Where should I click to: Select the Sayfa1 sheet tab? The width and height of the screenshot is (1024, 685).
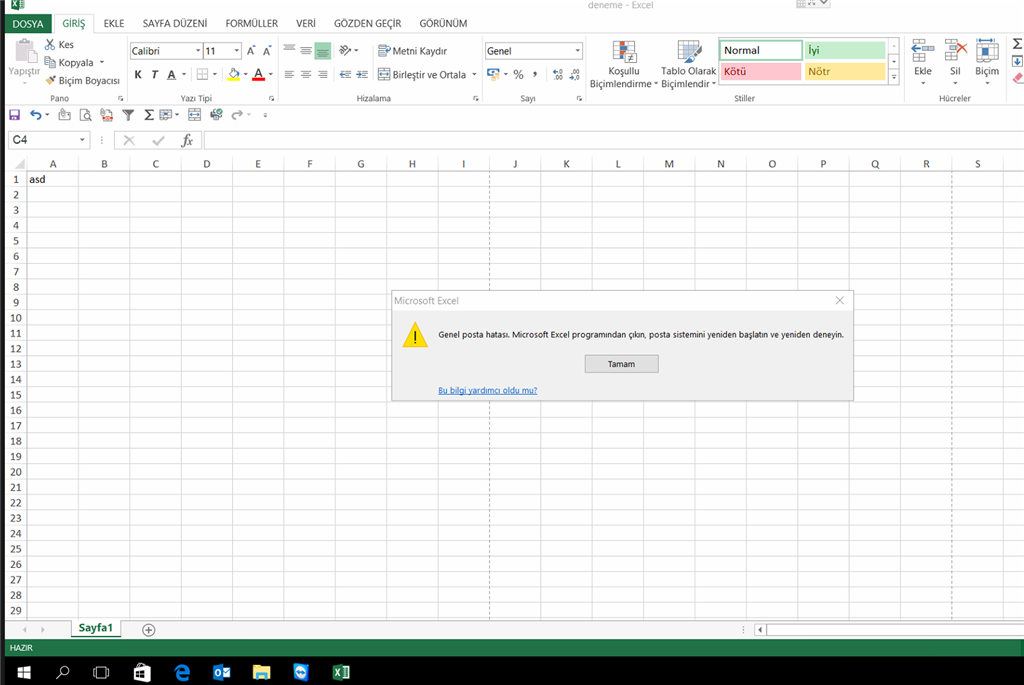[95, 628]
